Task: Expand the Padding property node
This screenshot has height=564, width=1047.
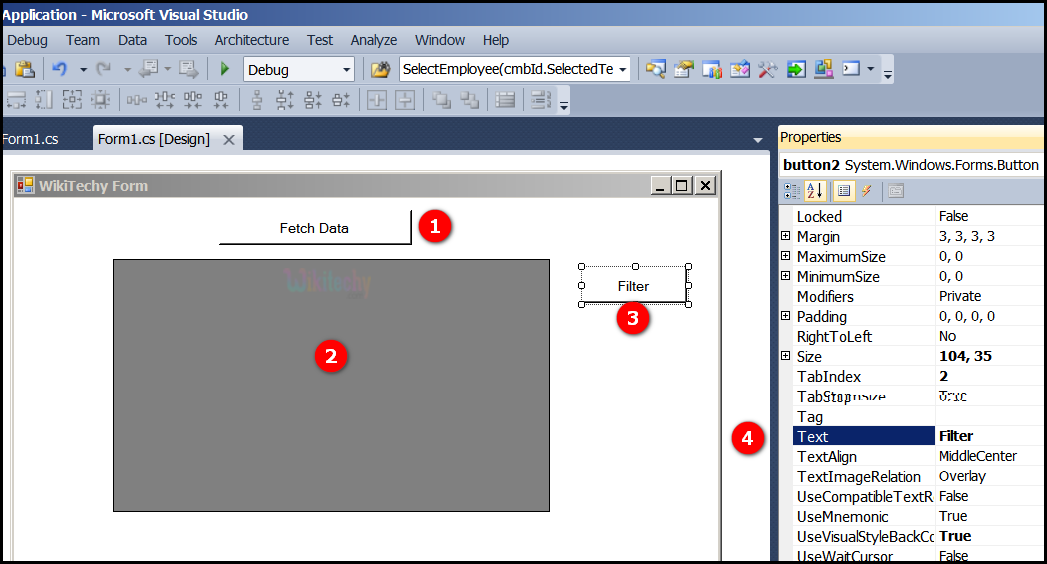Action: click(x=786, y=316)
